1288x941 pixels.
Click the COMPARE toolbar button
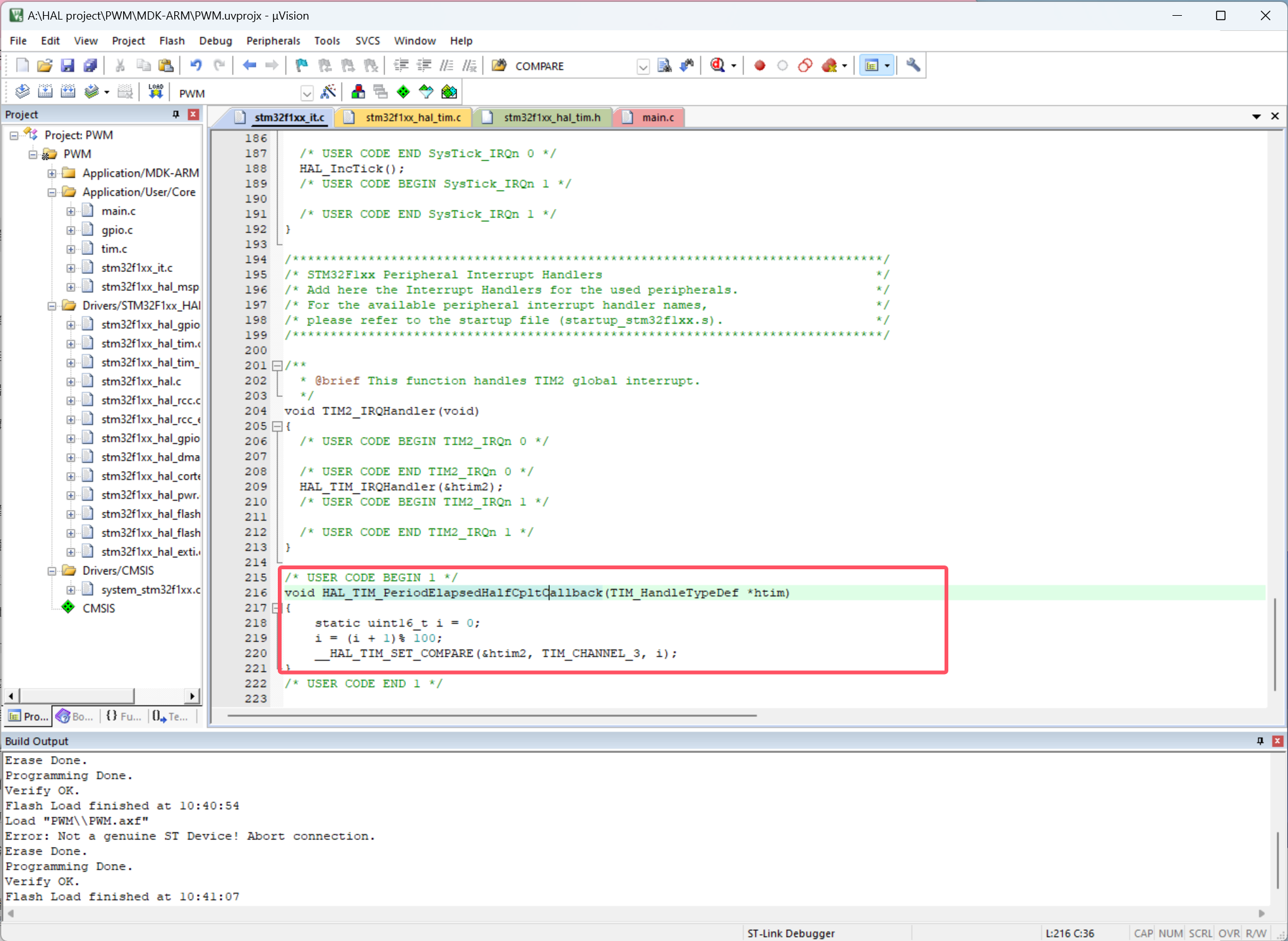point(540,66)
